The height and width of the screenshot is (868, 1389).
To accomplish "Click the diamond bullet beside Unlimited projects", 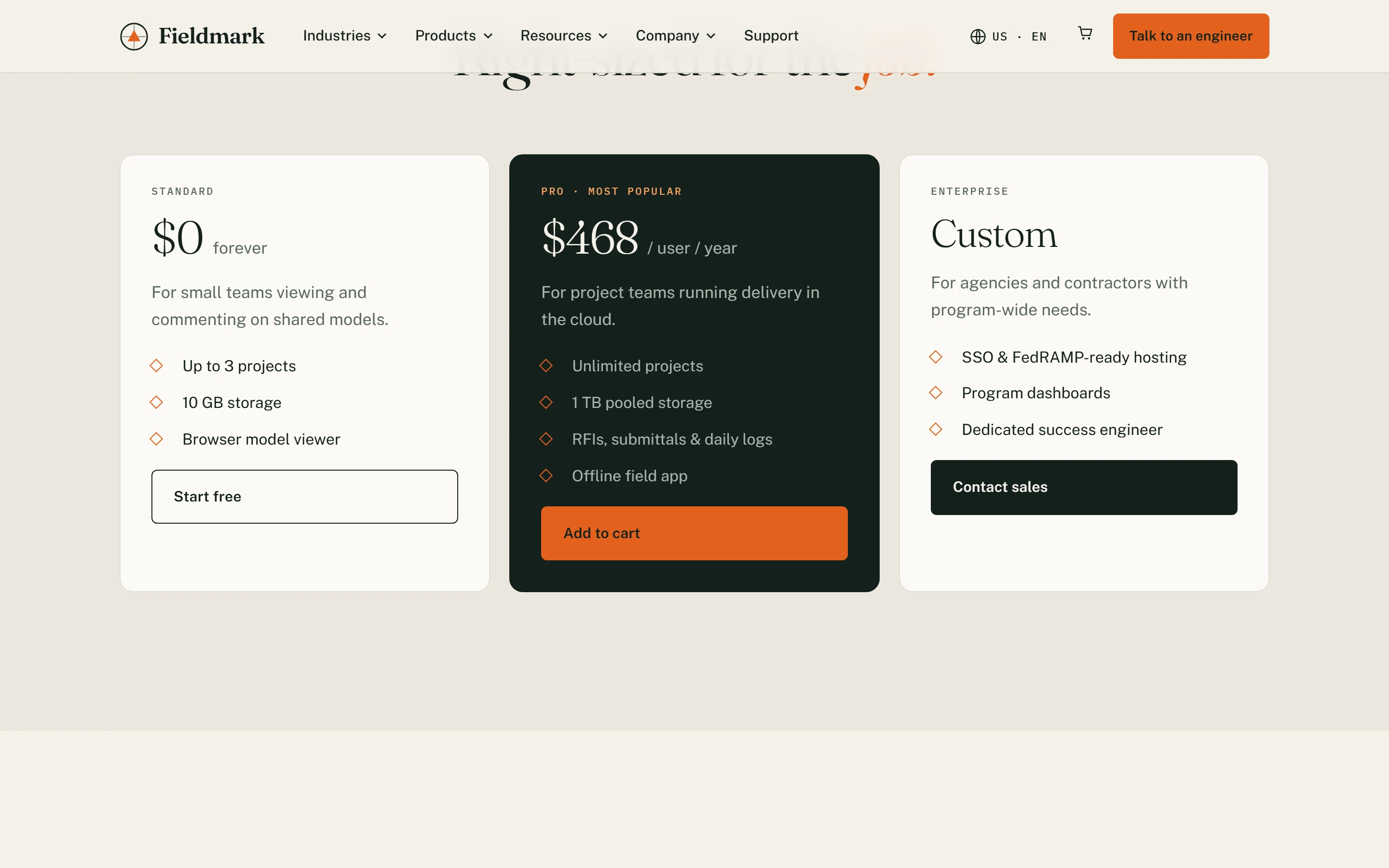I will (x=546, y=366).
